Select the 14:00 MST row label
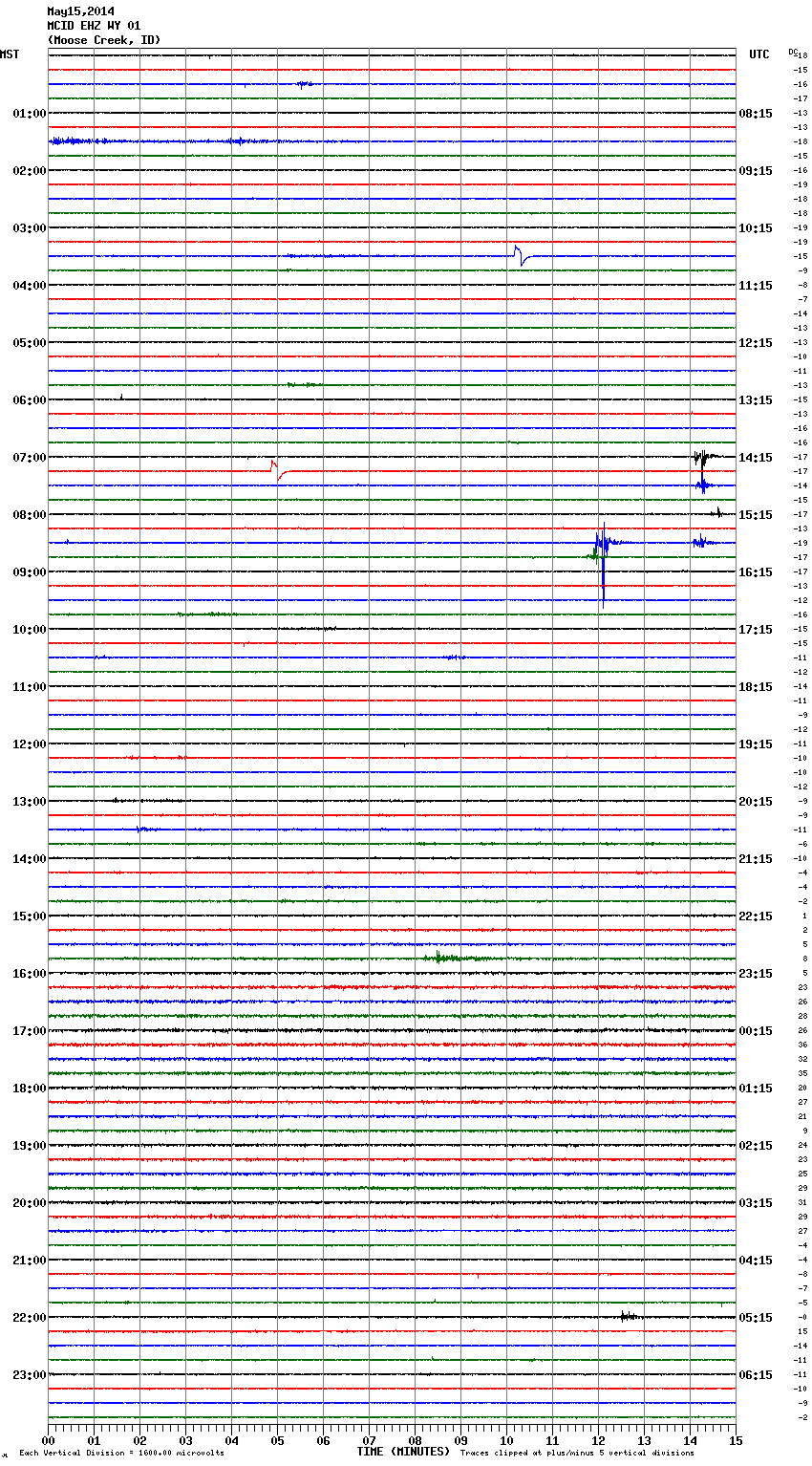This screenshot has height=1466, width=812. coord(30,859)
